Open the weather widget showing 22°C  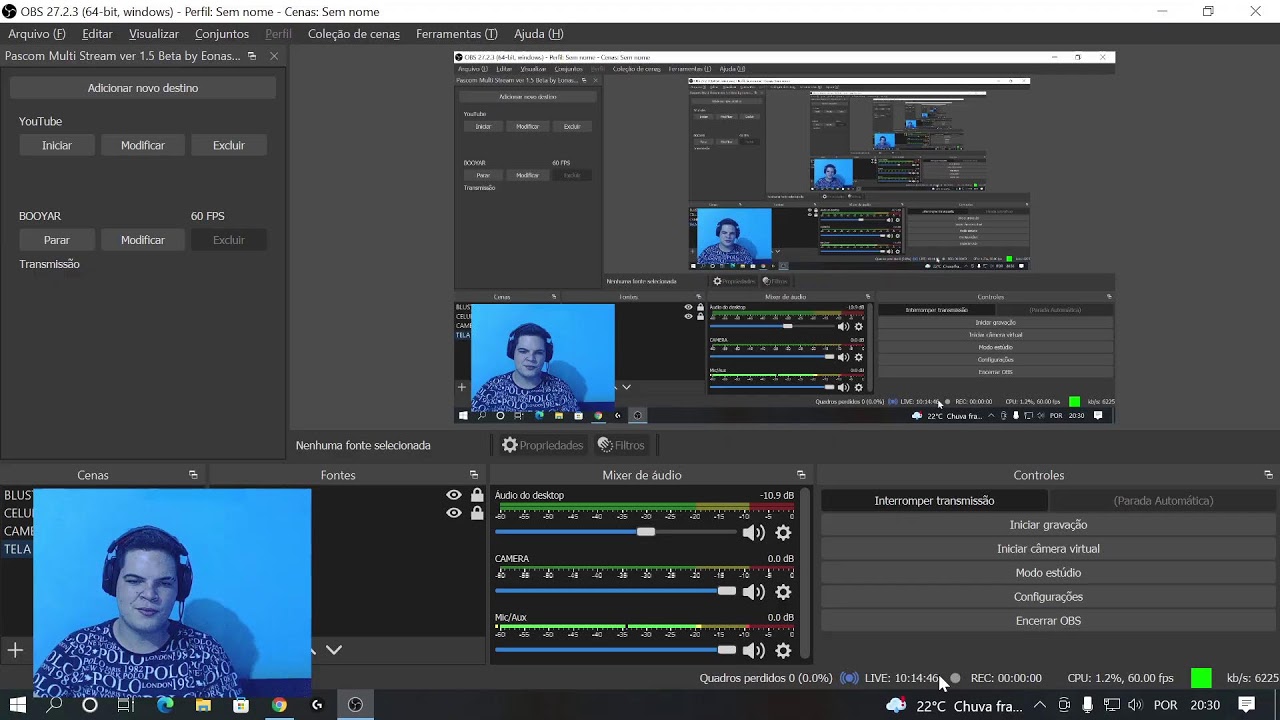tap(954, 705)
